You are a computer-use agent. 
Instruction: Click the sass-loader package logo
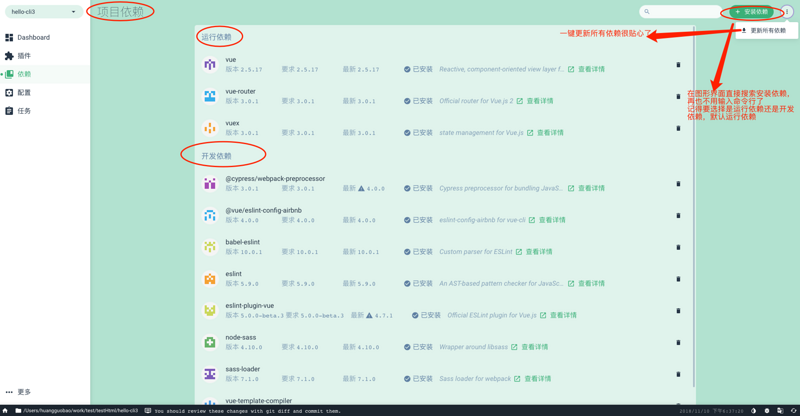210,374
